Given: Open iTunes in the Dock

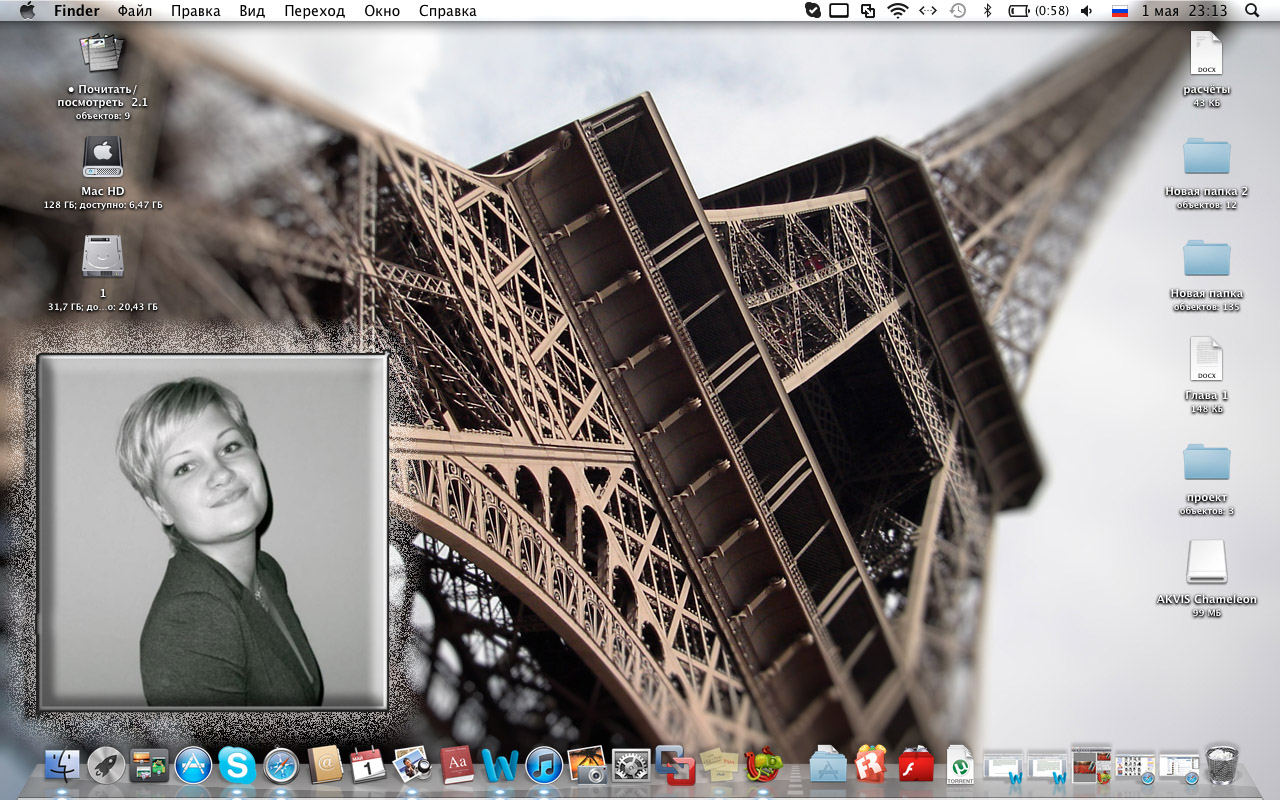Looking at the screenshot, I should (544, 766).
